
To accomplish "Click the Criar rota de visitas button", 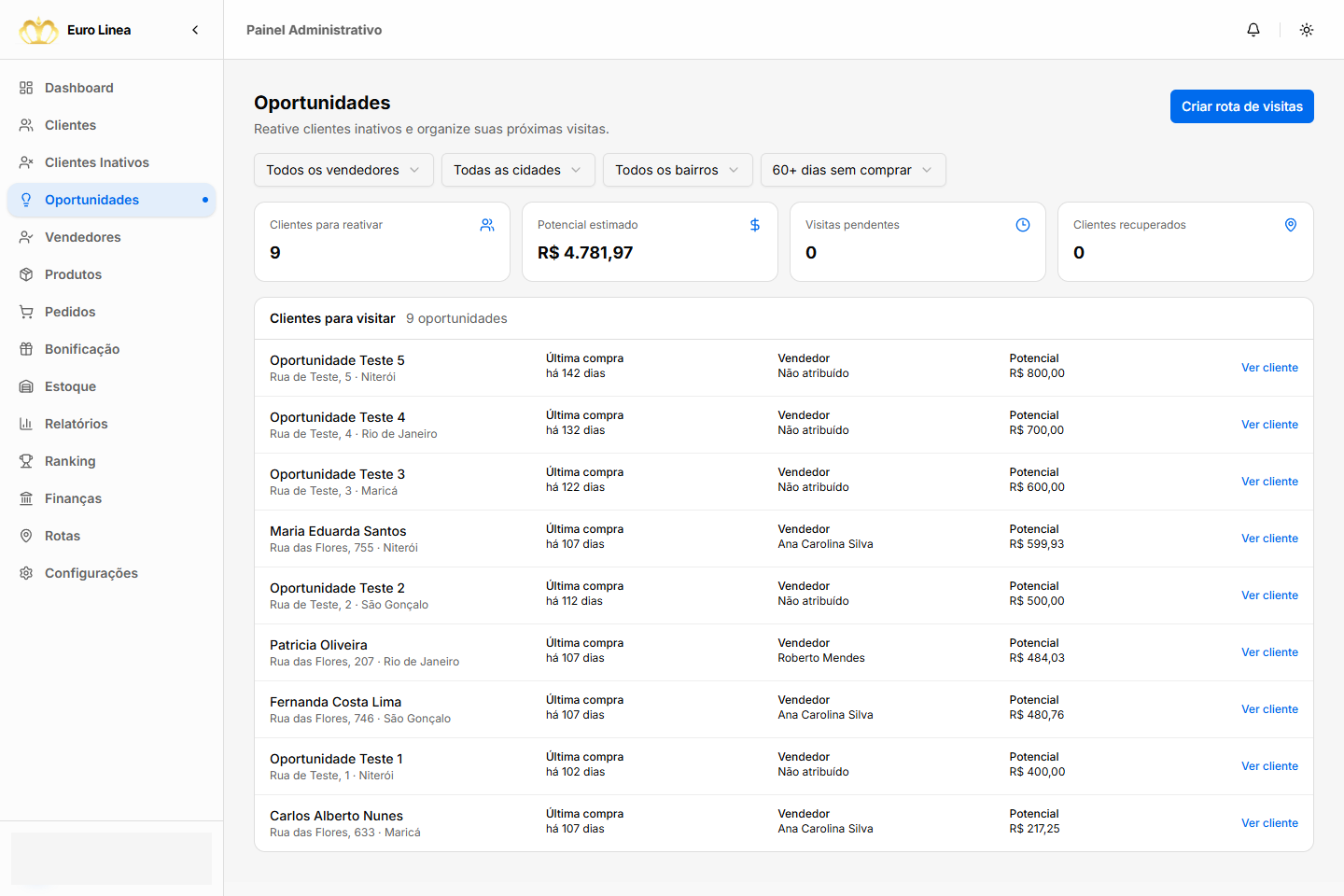I will 1242,106.
